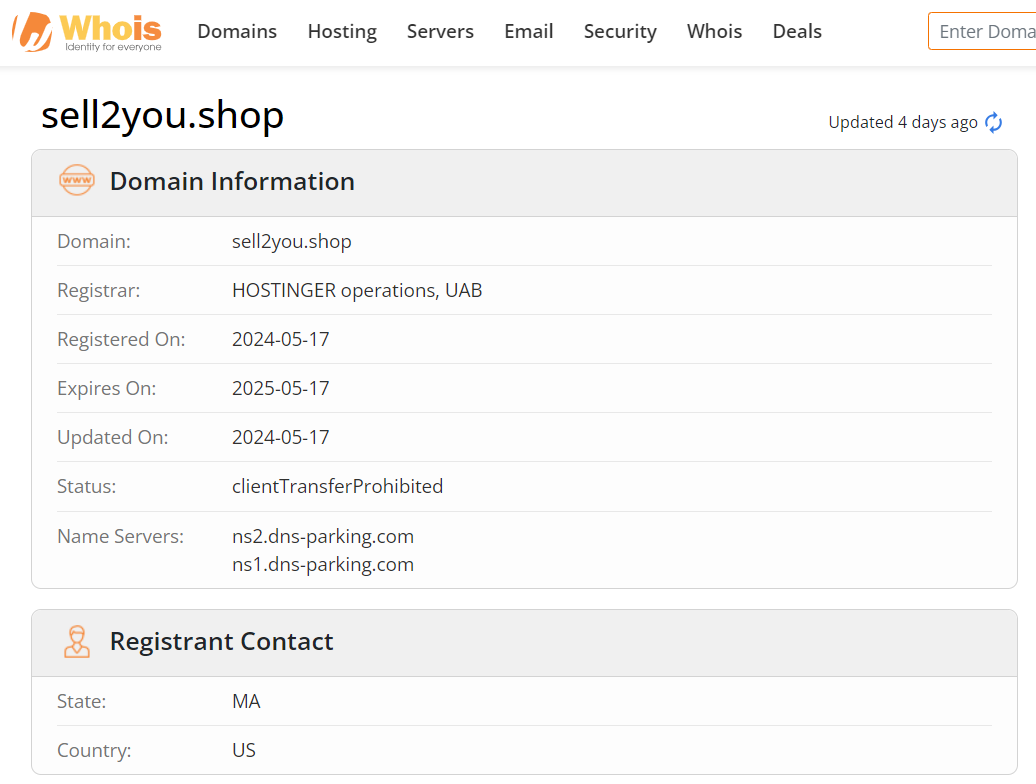
Task: Open the Security navigation item
Action: pyautogui.click(x=620, y=32)
